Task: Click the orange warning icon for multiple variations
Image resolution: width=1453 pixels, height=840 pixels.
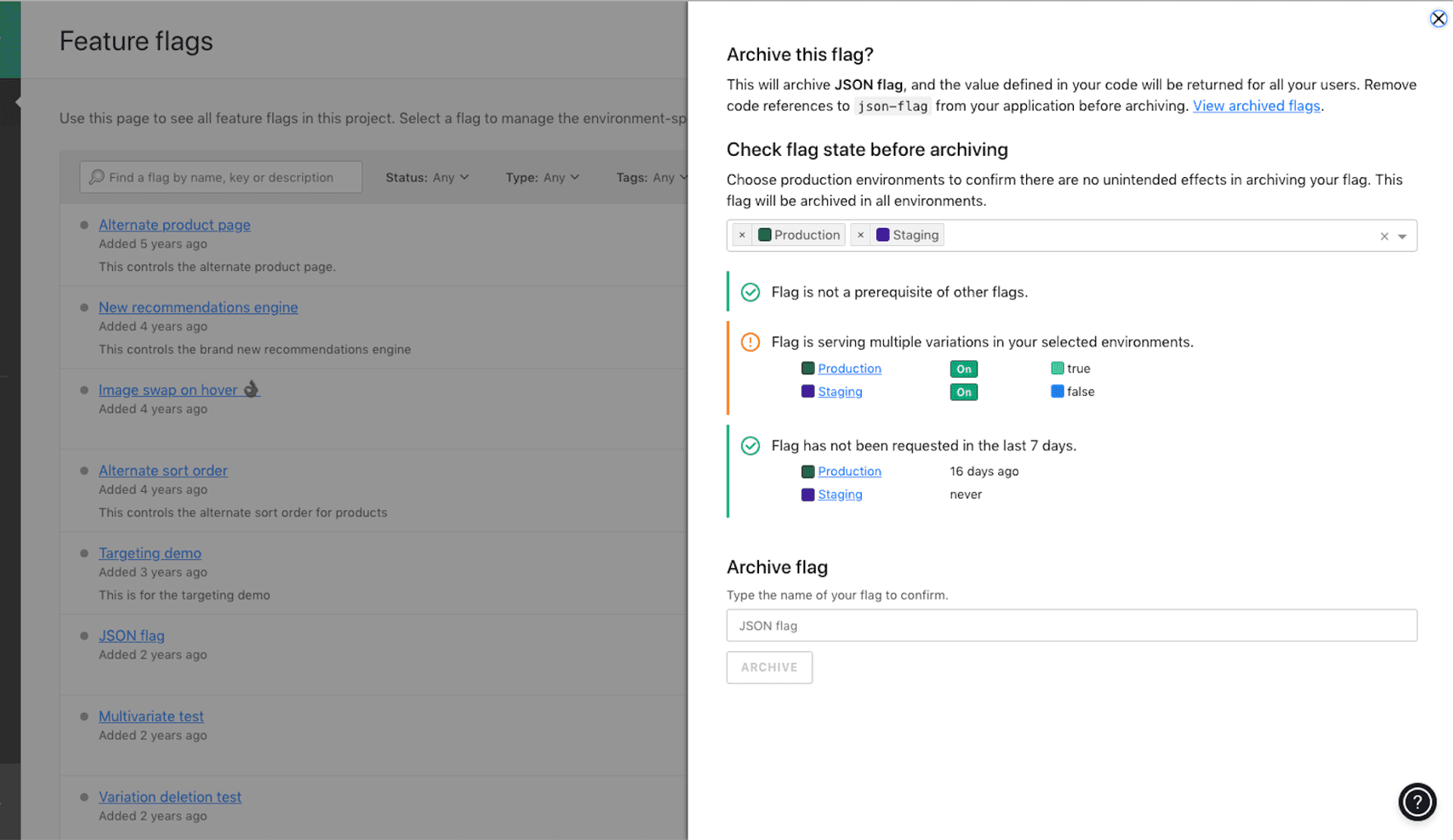Action: click(750, 342)
